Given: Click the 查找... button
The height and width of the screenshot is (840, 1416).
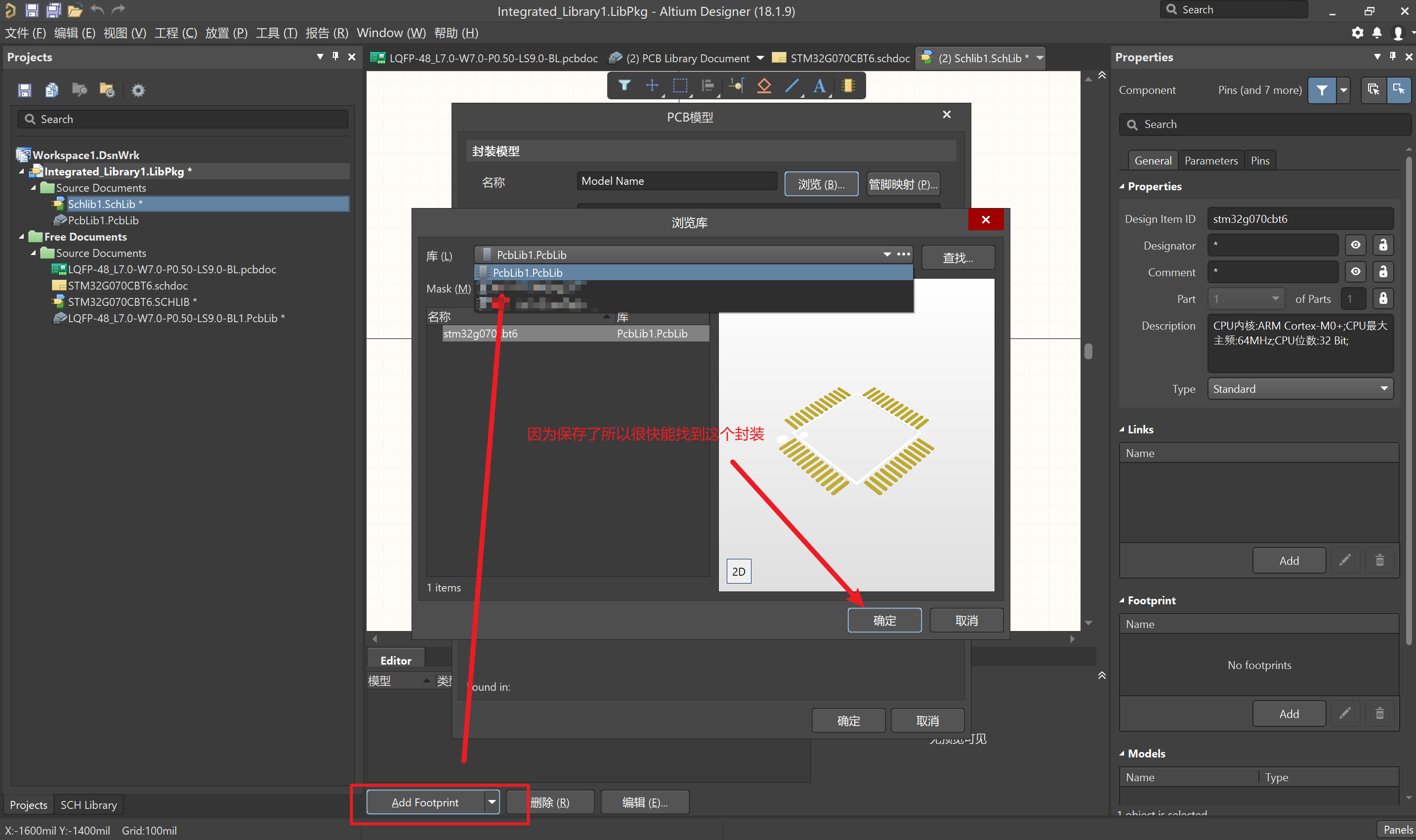Looking at the screenshot, I should (958, 258).
